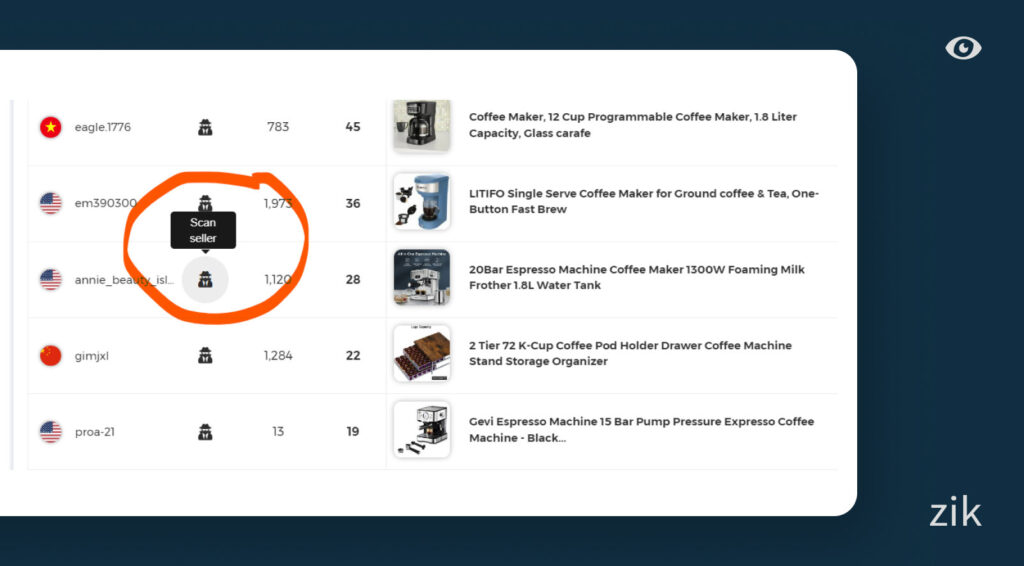Click the zik logo
Image resolution: width=1024 pixels, height=566 pixels.
click(x=955, y=513)
